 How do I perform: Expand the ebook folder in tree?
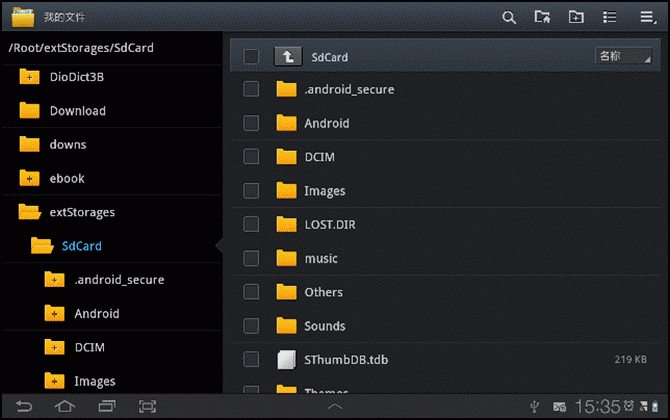pyautogui.click(x=29, y=178)
